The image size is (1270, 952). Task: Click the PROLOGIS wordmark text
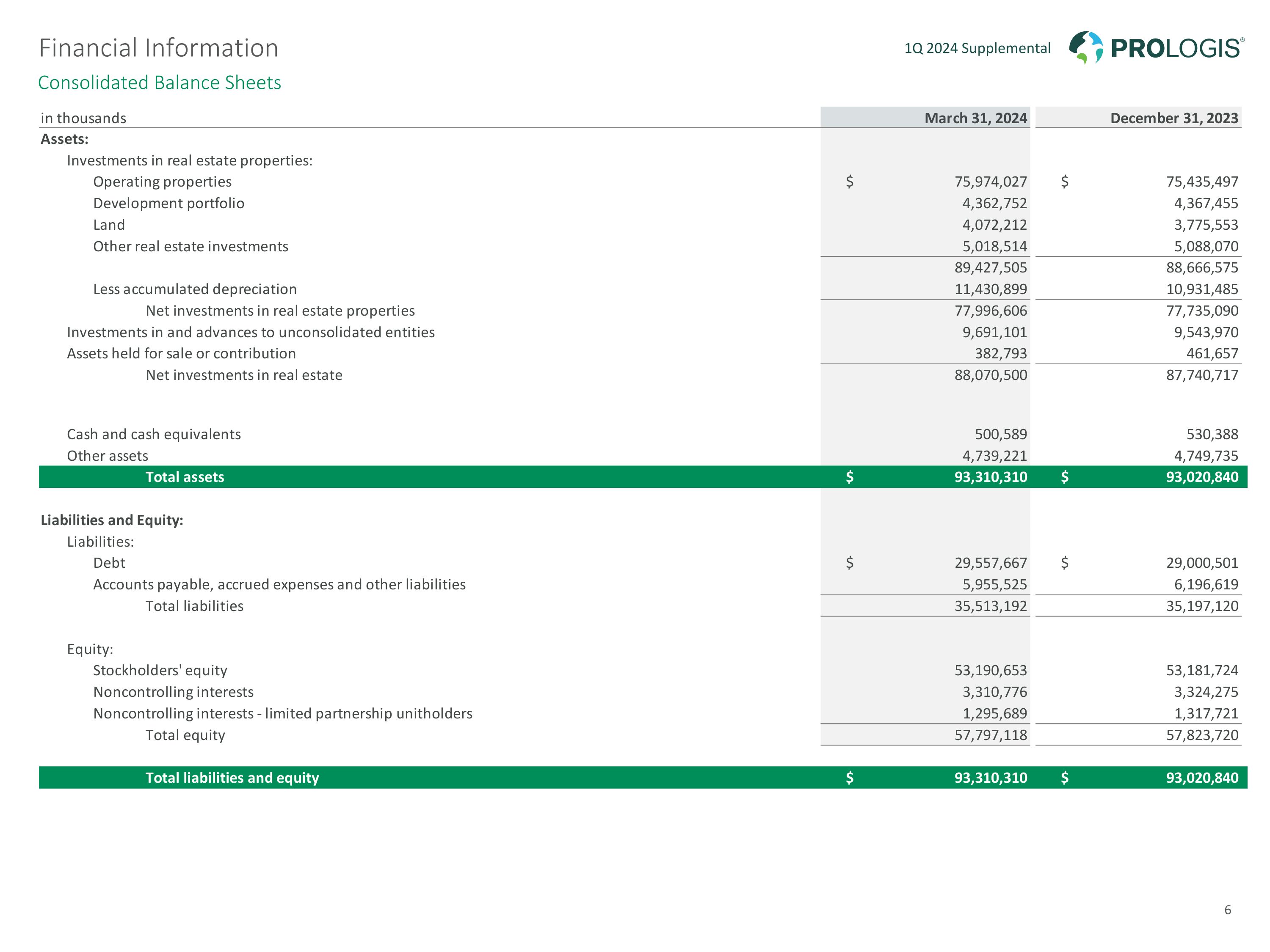pos(1176,48)
